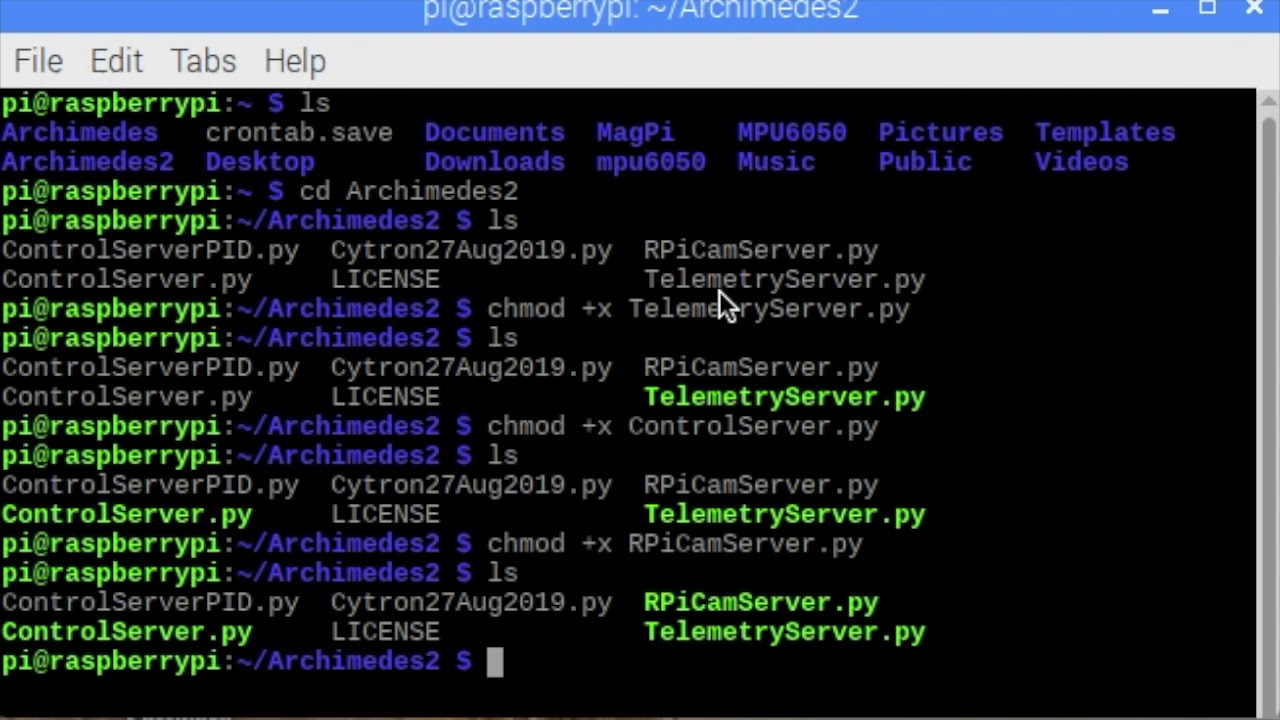This screenshot has height=720, width=1280.
Task: Click the first 'ls' command after the home prompt
Action: pos(314,103)
